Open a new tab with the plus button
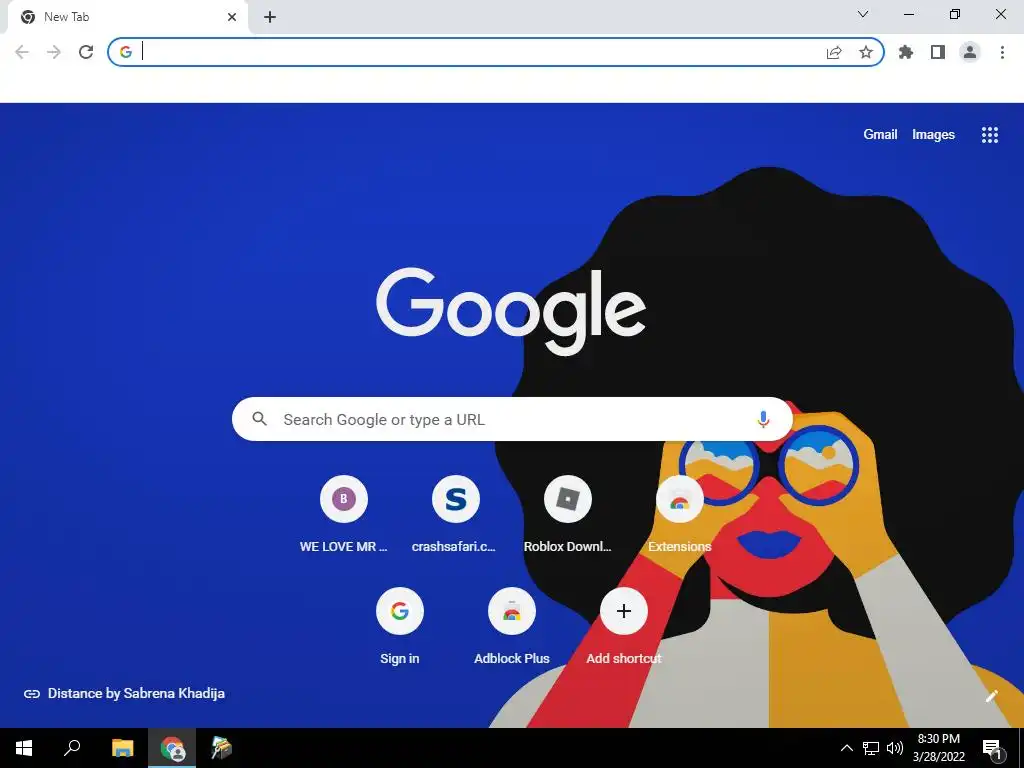Screen dimensions: 1024x768 [270, 17]
